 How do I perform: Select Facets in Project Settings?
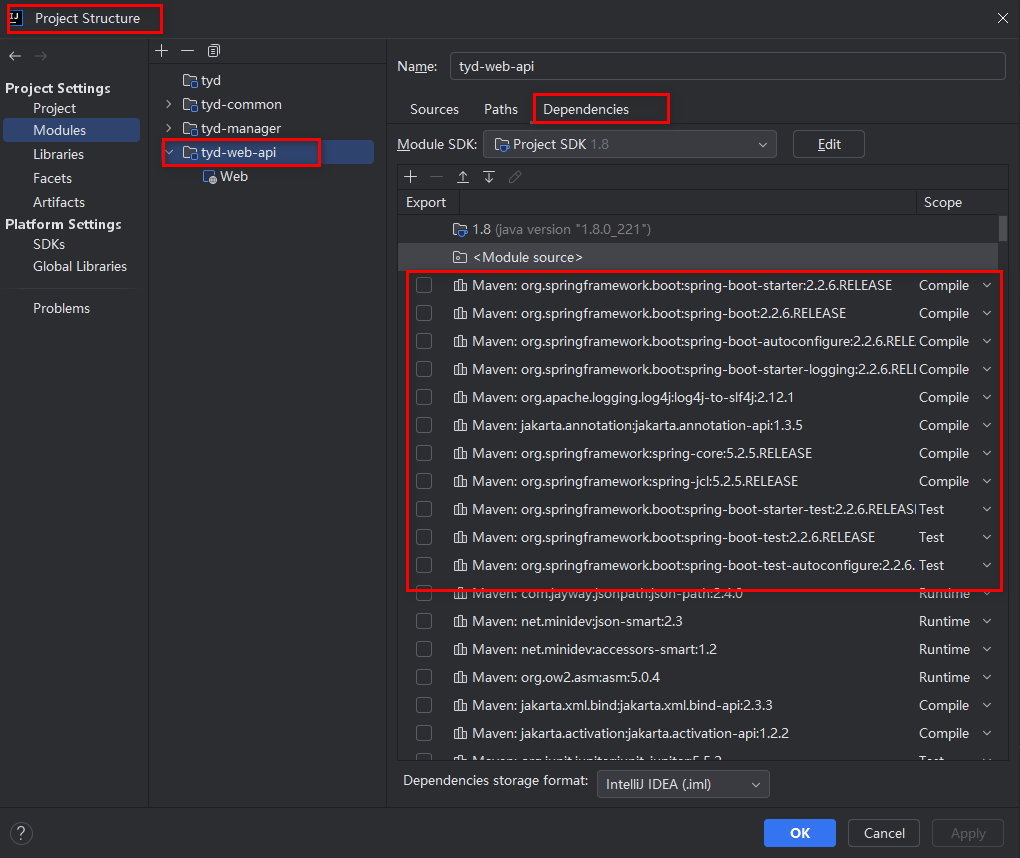pyautogui.click(x=53, y=178)
